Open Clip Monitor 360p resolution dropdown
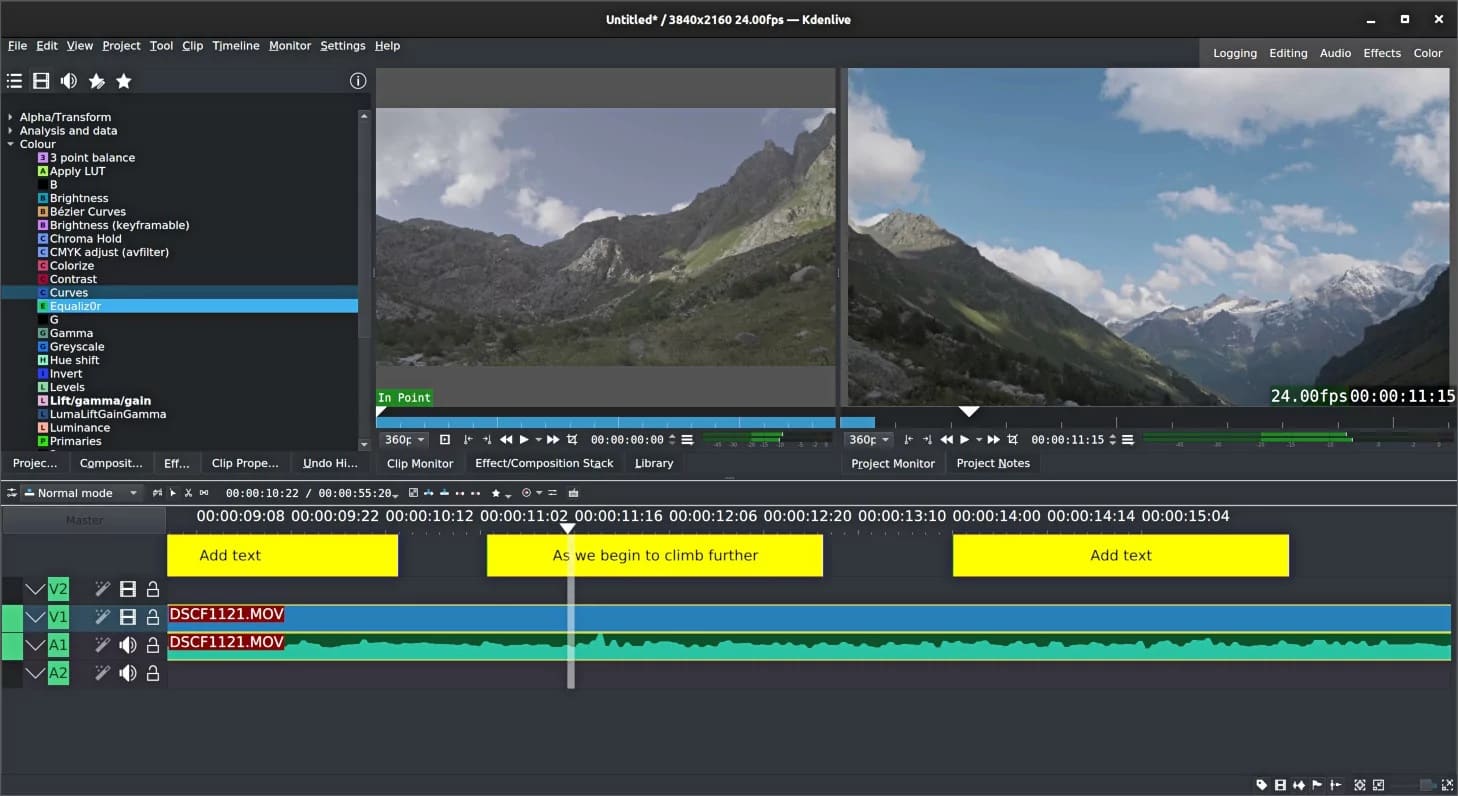Screen dimensions: 1458x796 405,440
